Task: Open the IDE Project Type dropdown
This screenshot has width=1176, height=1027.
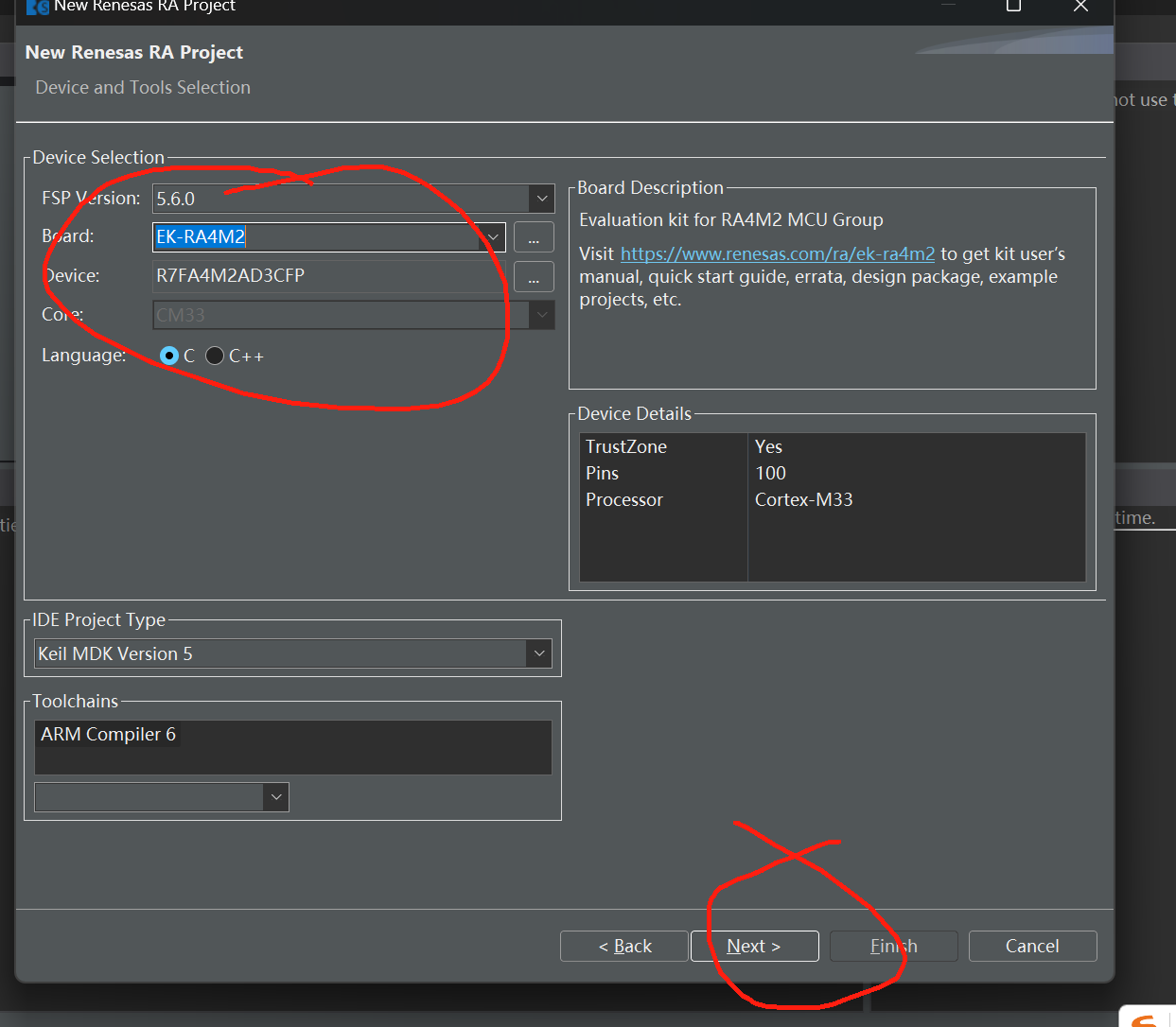Action: pyautogui.click(x=539, y=653)
